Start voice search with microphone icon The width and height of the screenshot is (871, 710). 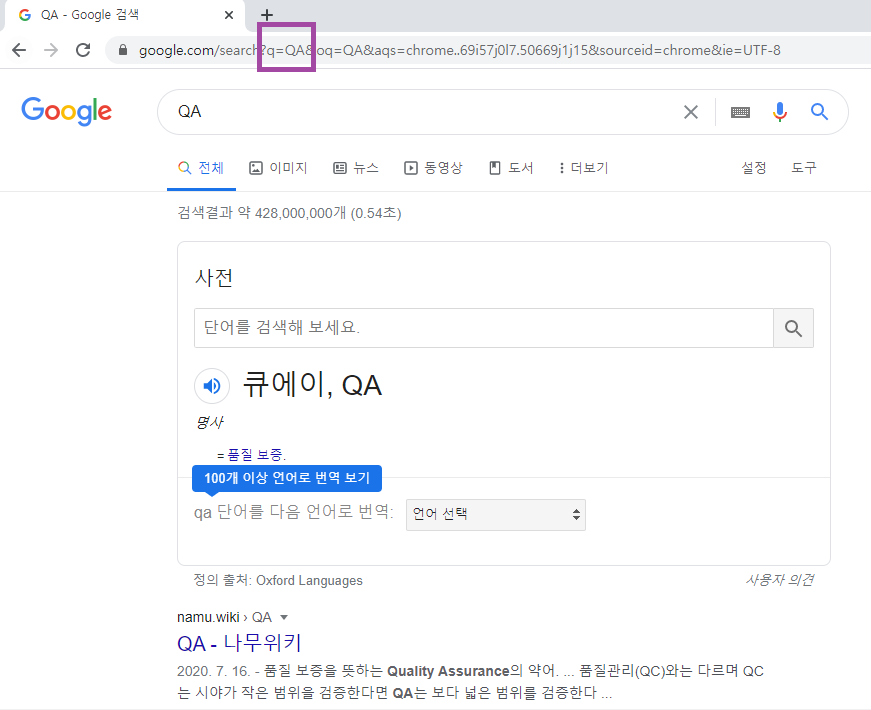(780, 112)
